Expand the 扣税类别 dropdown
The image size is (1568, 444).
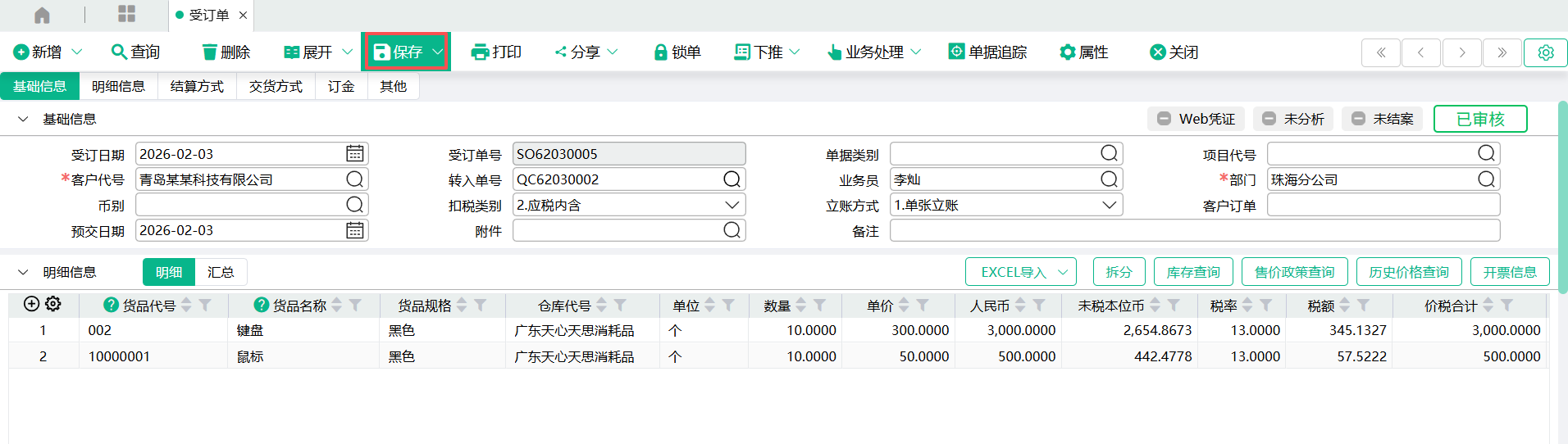732,205
